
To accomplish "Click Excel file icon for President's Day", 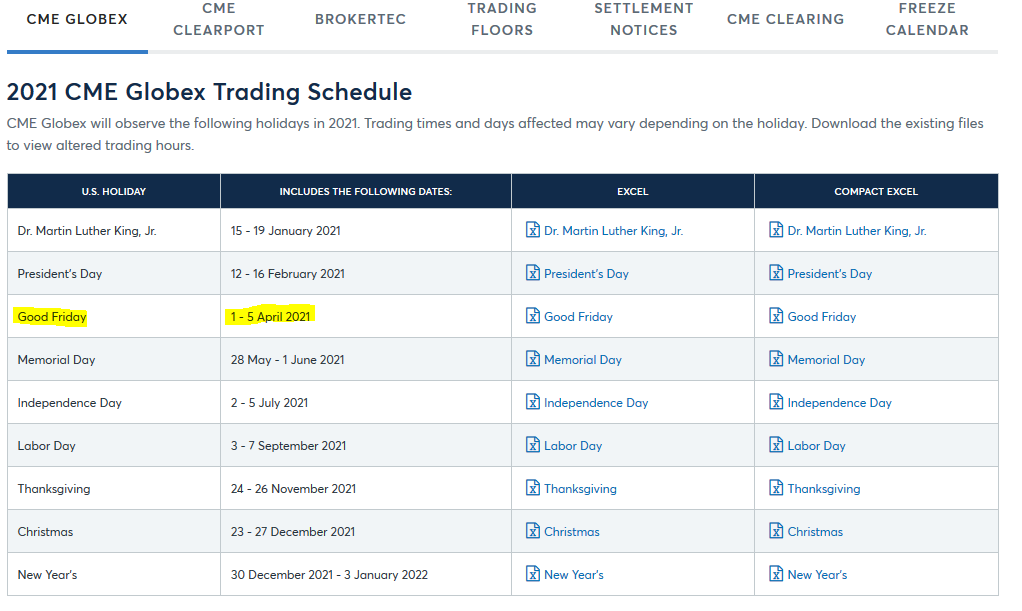I will click(533, 273).
